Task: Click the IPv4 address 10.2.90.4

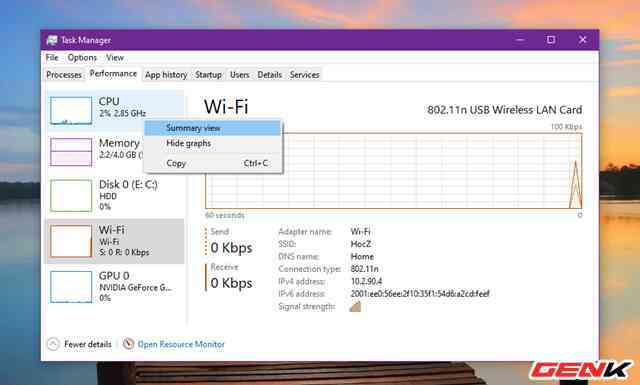Action: [366, 281]
